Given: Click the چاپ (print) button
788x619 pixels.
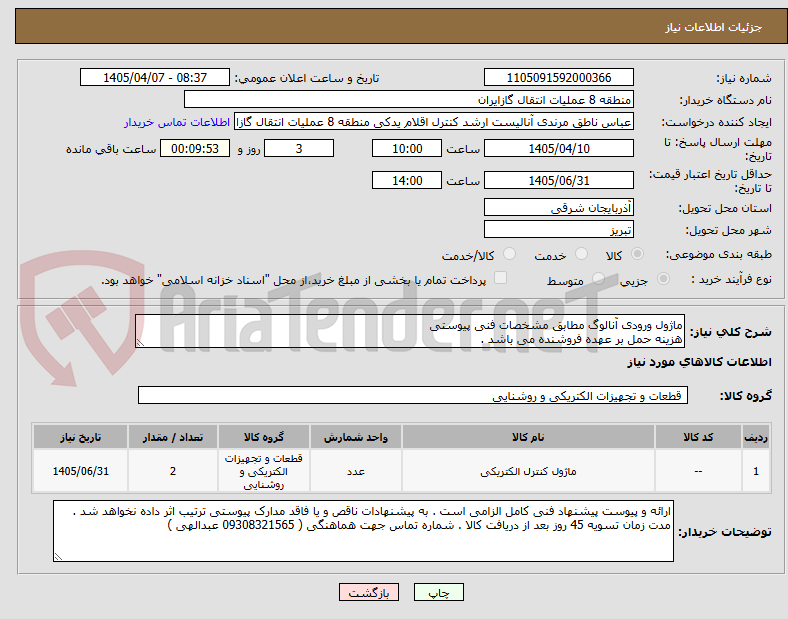Looking at the screenshot, I should 438,592.
